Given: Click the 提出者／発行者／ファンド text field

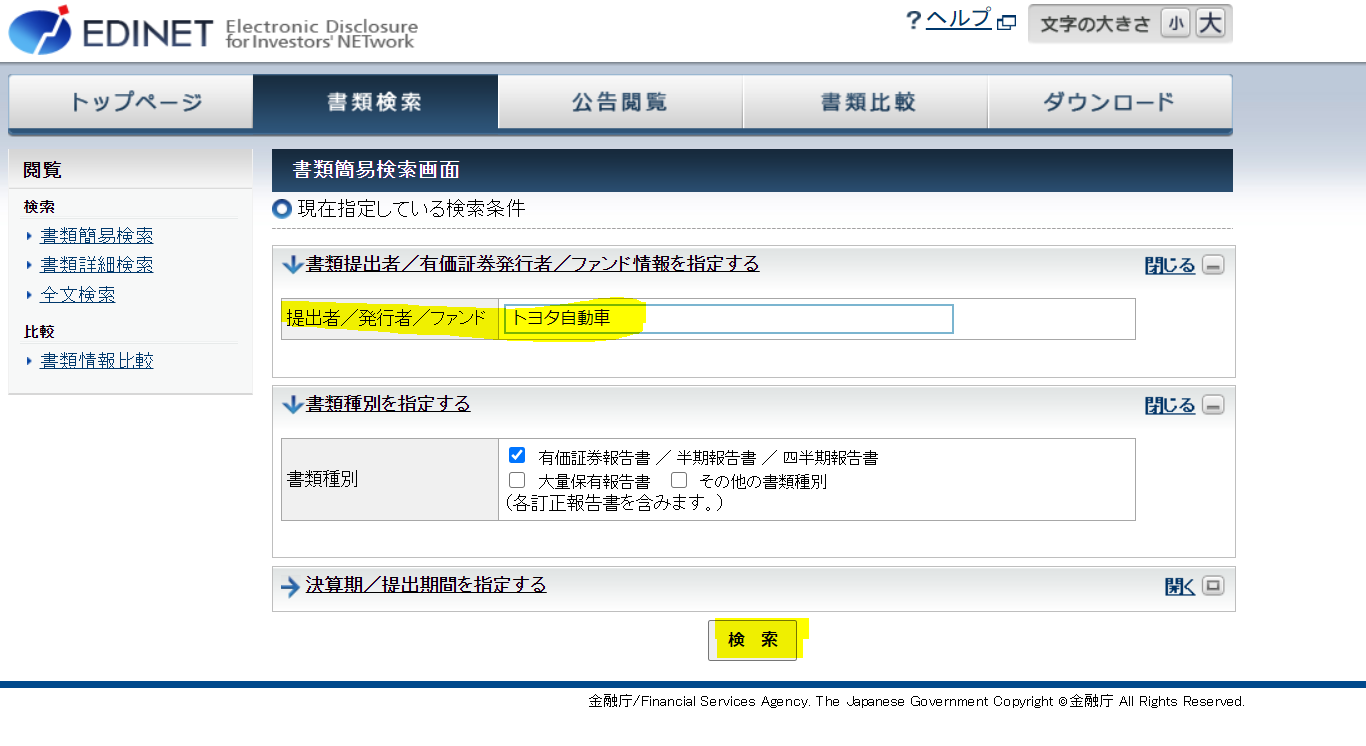Looking at the screenshot, I should [x=729, y=319].
